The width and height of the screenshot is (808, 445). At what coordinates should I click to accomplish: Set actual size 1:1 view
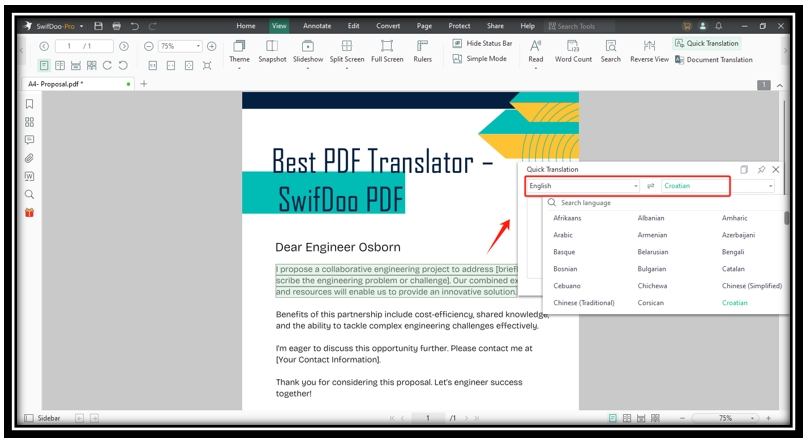point(153,65)
